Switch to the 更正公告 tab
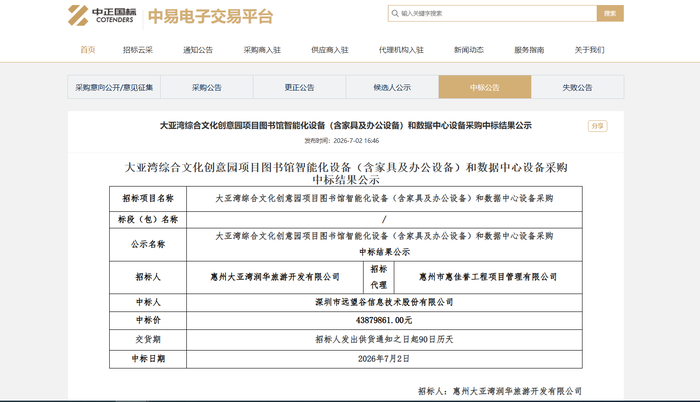 [x=300, y=87]
